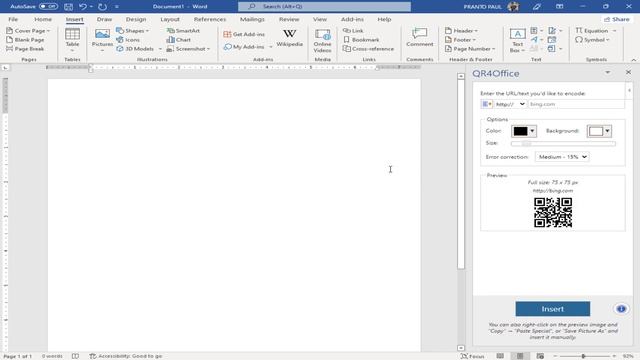Go to the References tab
The image size is (640, 360).
pyautogui.click(x=210, y=19)
